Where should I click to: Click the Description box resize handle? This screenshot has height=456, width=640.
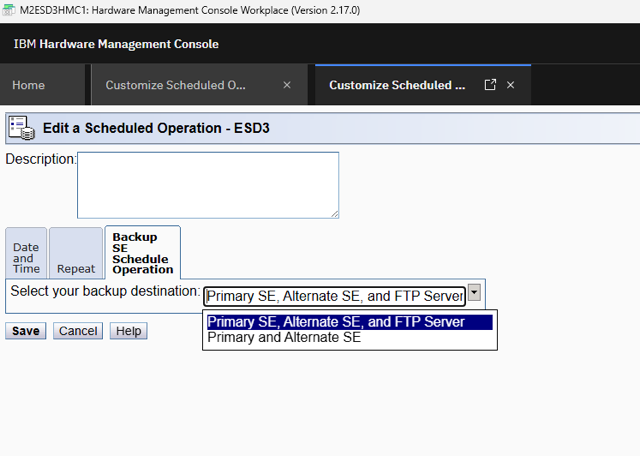coord(334,213)
